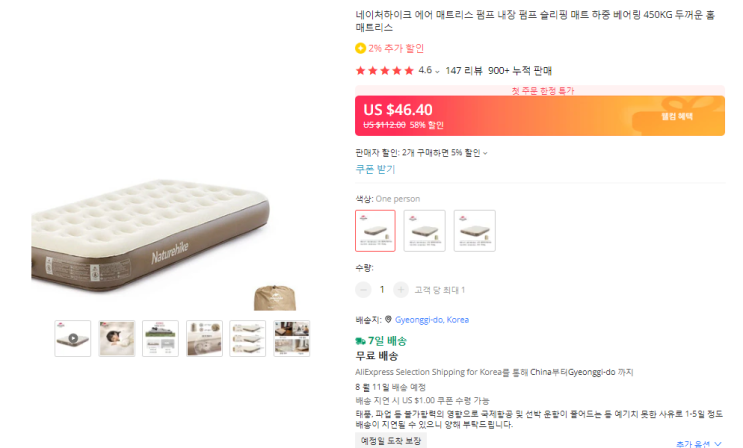This screenshot has width=743, height=448.
Task: Select the pillow close-up thumbnail
Action: point(117,338)
